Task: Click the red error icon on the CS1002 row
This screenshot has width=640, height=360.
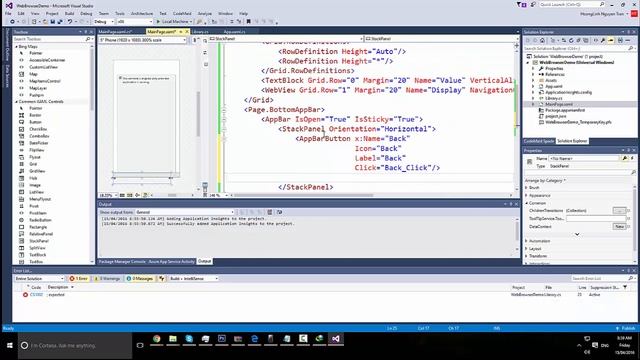Action: 25,295
